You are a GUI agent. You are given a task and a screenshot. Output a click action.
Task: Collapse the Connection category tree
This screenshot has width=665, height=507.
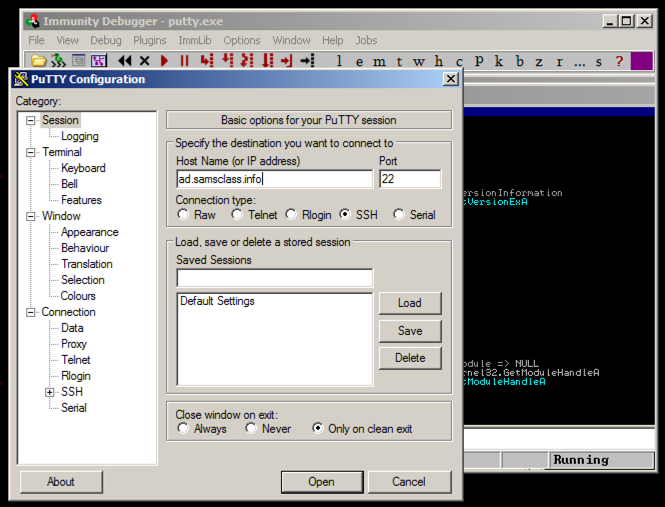[31, 312]
